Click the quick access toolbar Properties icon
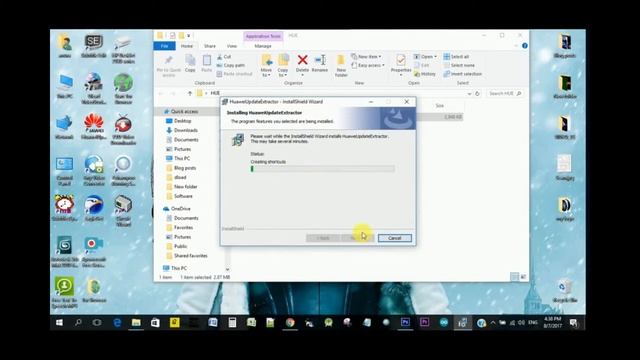The image size is (640, 360). click(x=172, y=36)
